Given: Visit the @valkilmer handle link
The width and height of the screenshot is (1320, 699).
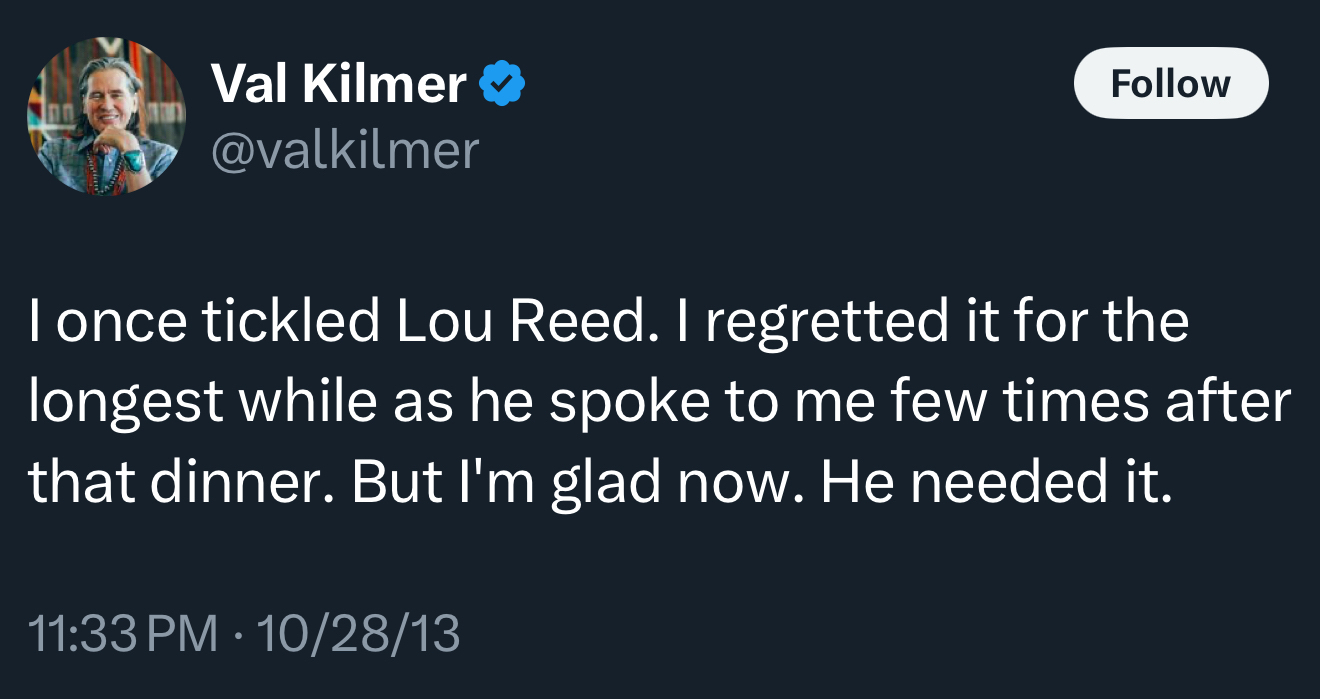Looking at the screenshot, I should click(x=345, y=150).
